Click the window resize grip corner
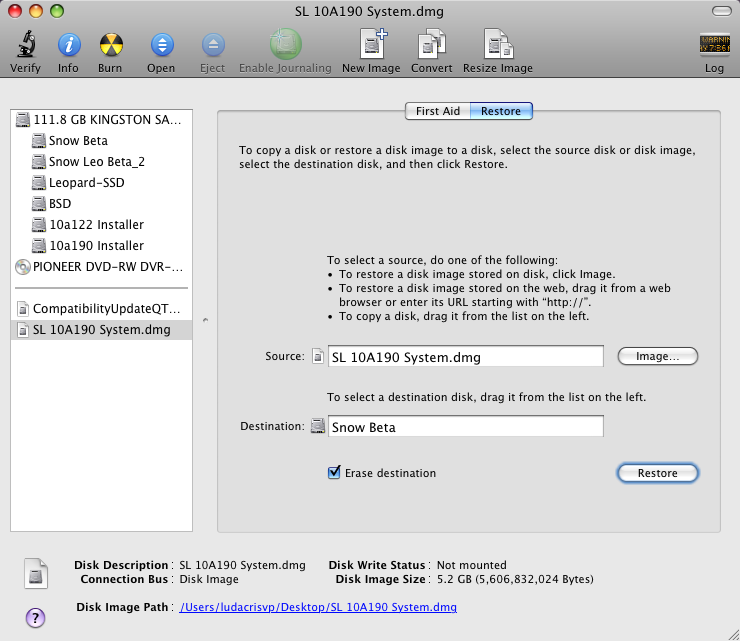Screen dimensions: 740x641 click(733, 634)
